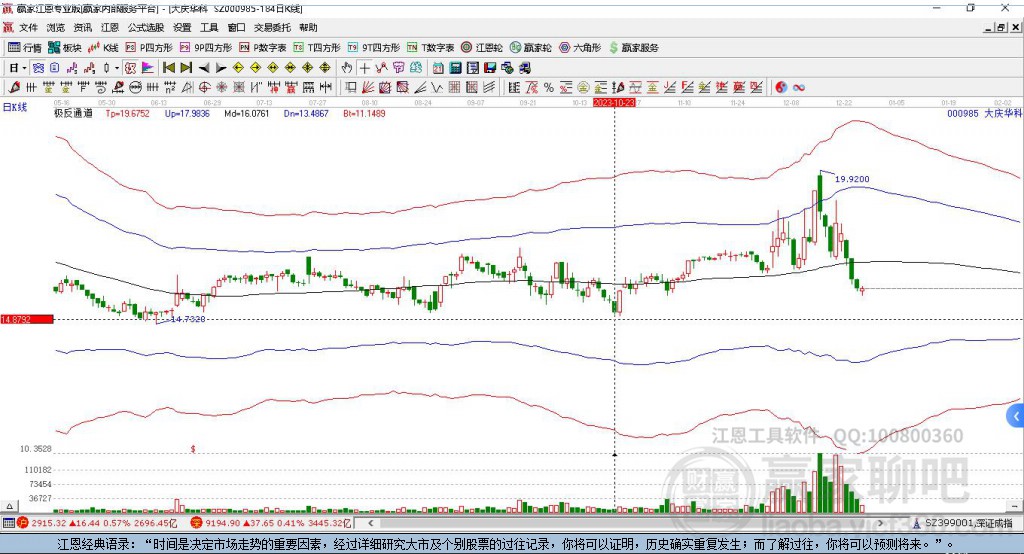Open the 交易委托 menu
Image resolution: width=1024 pixels, height=554 pixels.
272,27
